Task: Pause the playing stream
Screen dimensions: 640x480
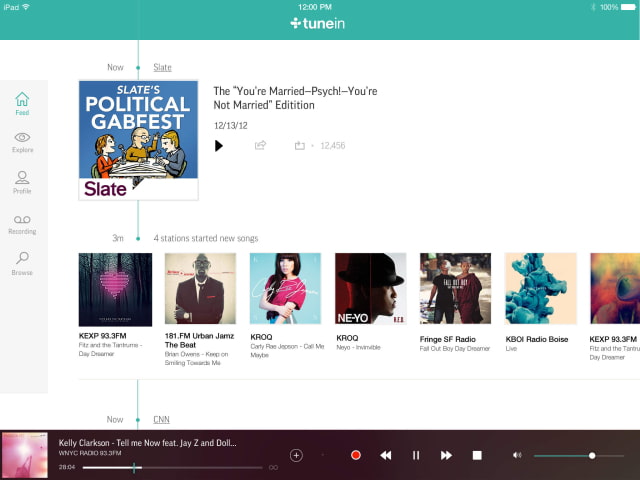Action: click(x=416, y=455)
